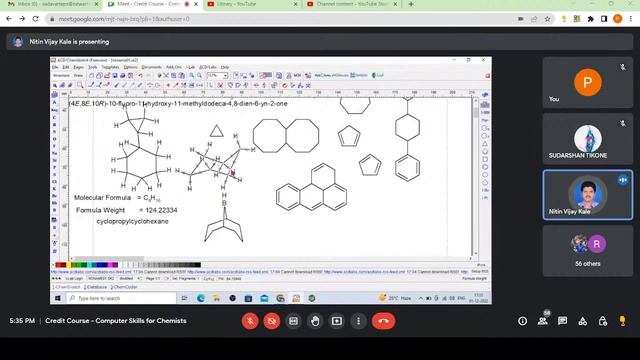The image size is (640, 360).
Task: Open Chrome extensions puzzle icon
Action: [x=591, y=19]
